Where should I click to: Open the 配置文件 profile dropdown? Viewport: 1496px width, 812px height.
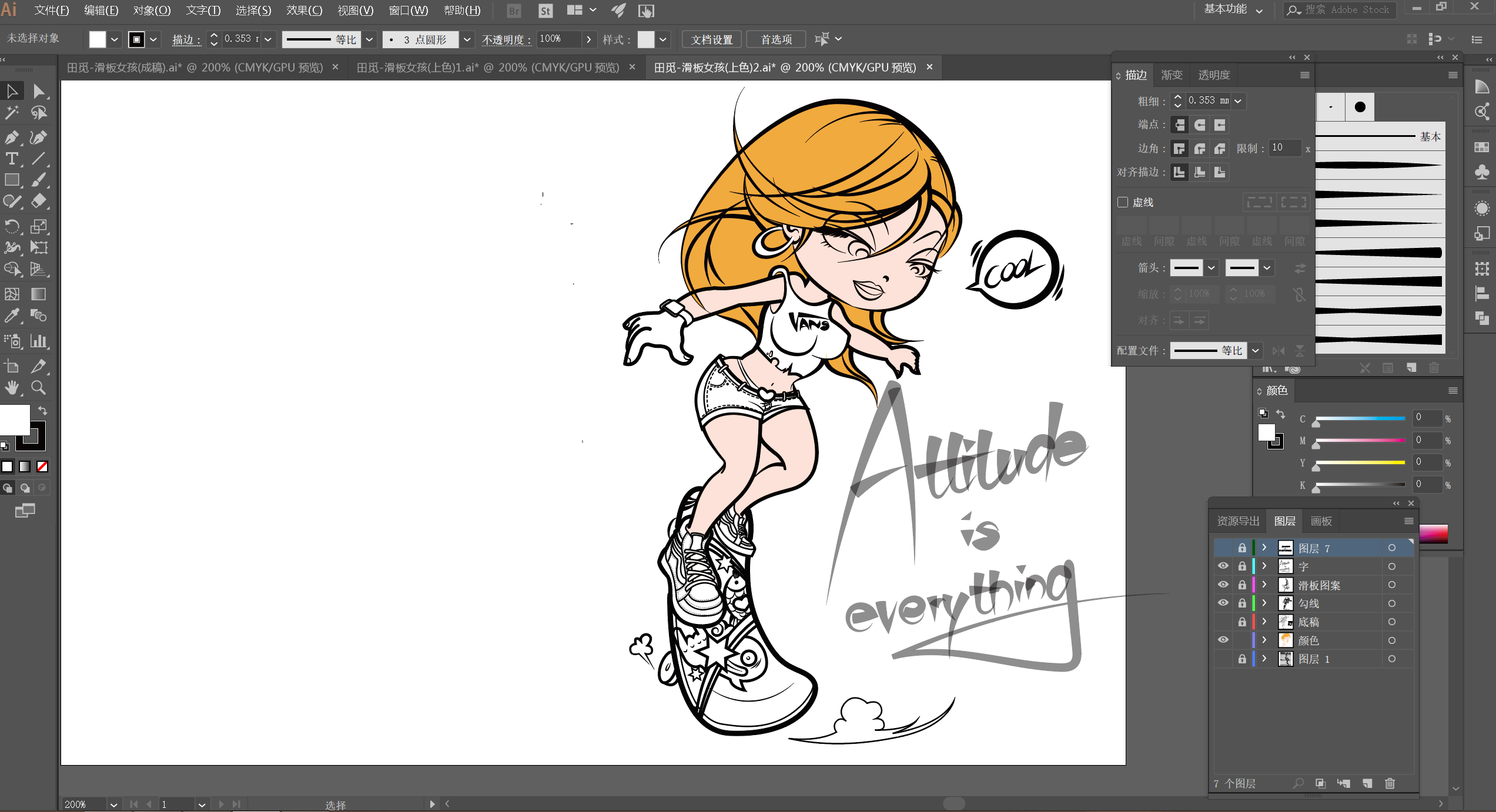click(x=1256, y=351)
